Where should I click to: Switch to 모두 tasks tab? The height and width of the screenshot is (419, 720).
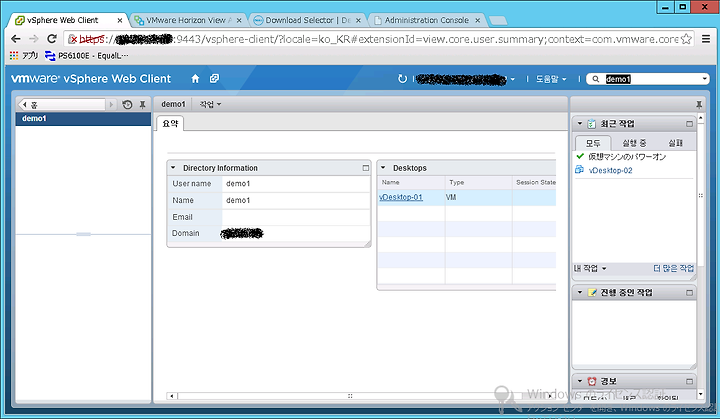593,143
